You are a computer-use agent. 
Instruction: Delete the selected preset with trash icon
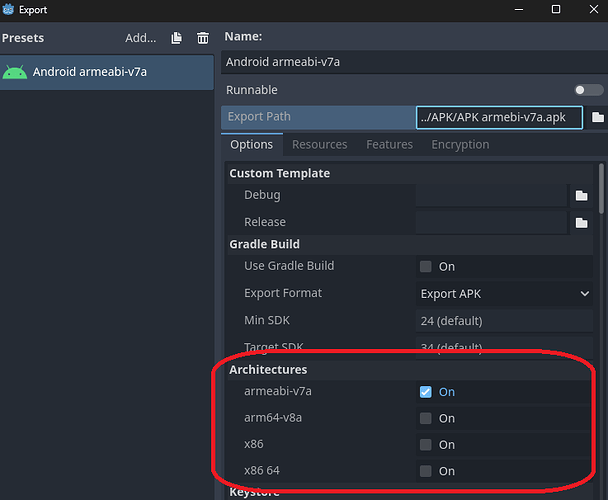(203, 38)
